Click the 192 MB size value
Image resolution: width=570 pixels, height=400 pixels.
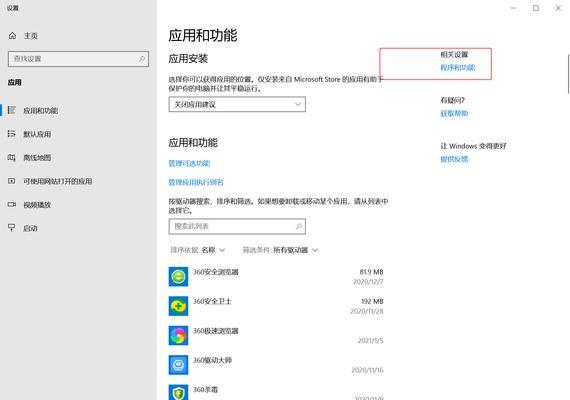[x=372, y=301]
